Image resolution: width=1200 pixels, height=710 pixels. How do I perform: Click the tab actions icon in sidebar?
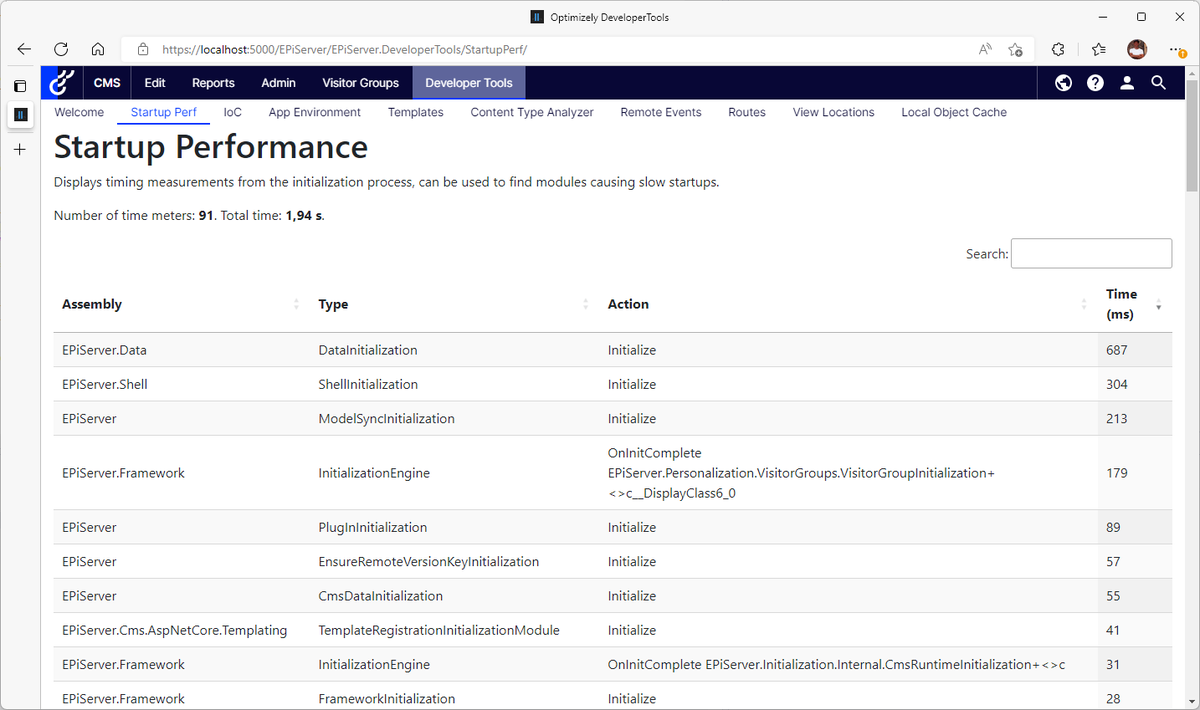coord(20,86)
